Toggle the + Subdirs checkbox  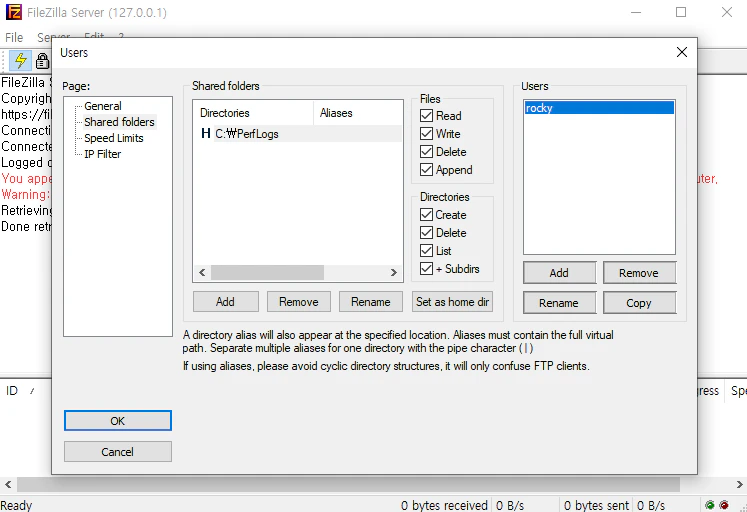click(426, 269)
